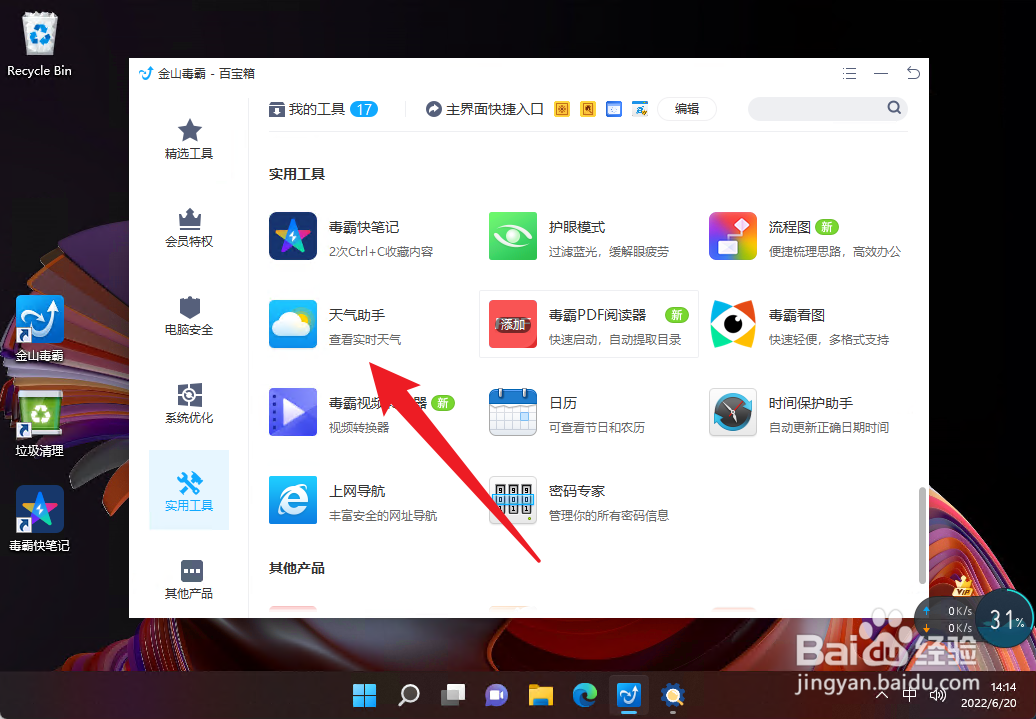Click the 主界面快捷入口 label

pos(494,109)
